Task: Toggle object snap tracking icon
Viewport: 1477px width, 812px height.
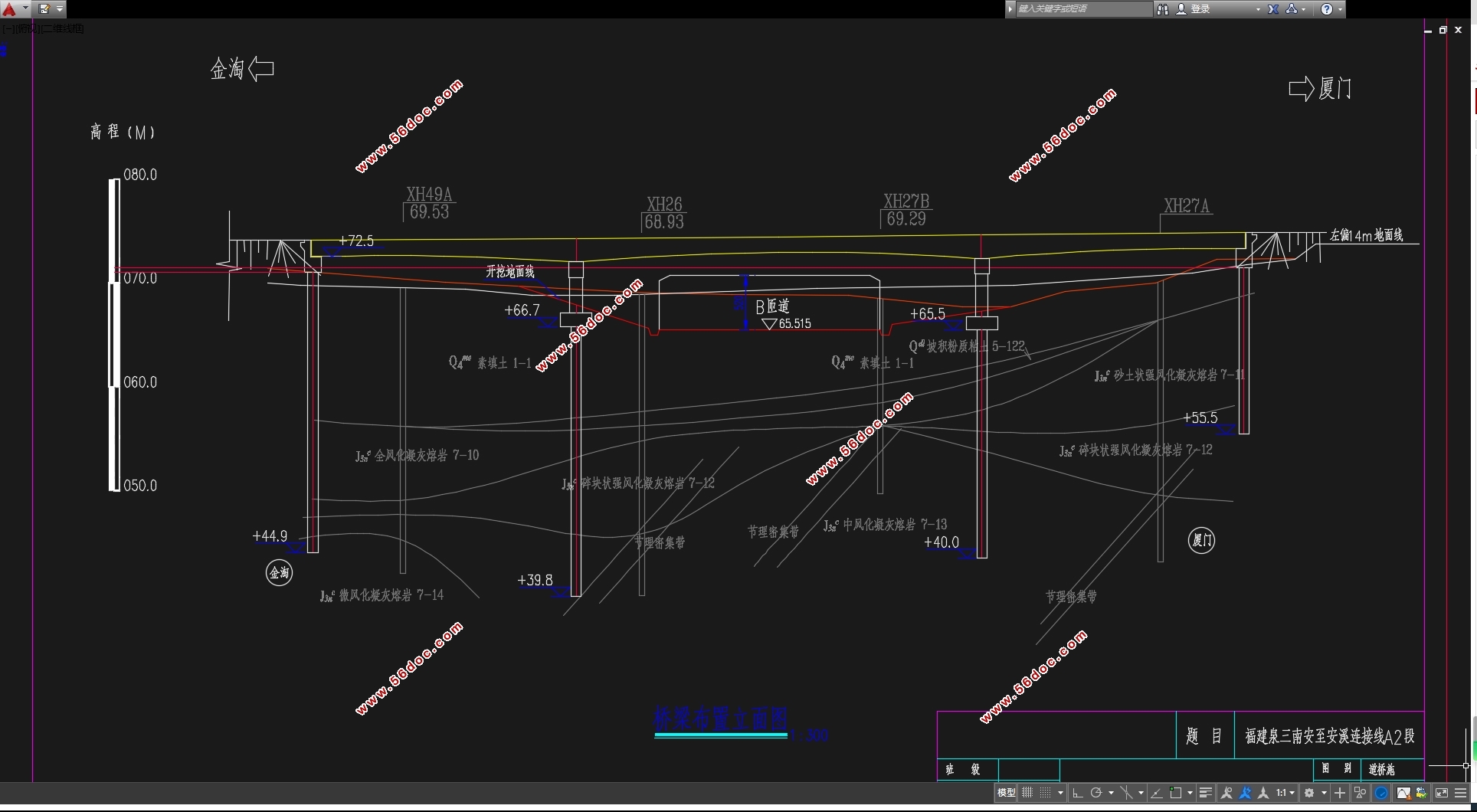Action: pos(1157,793)
